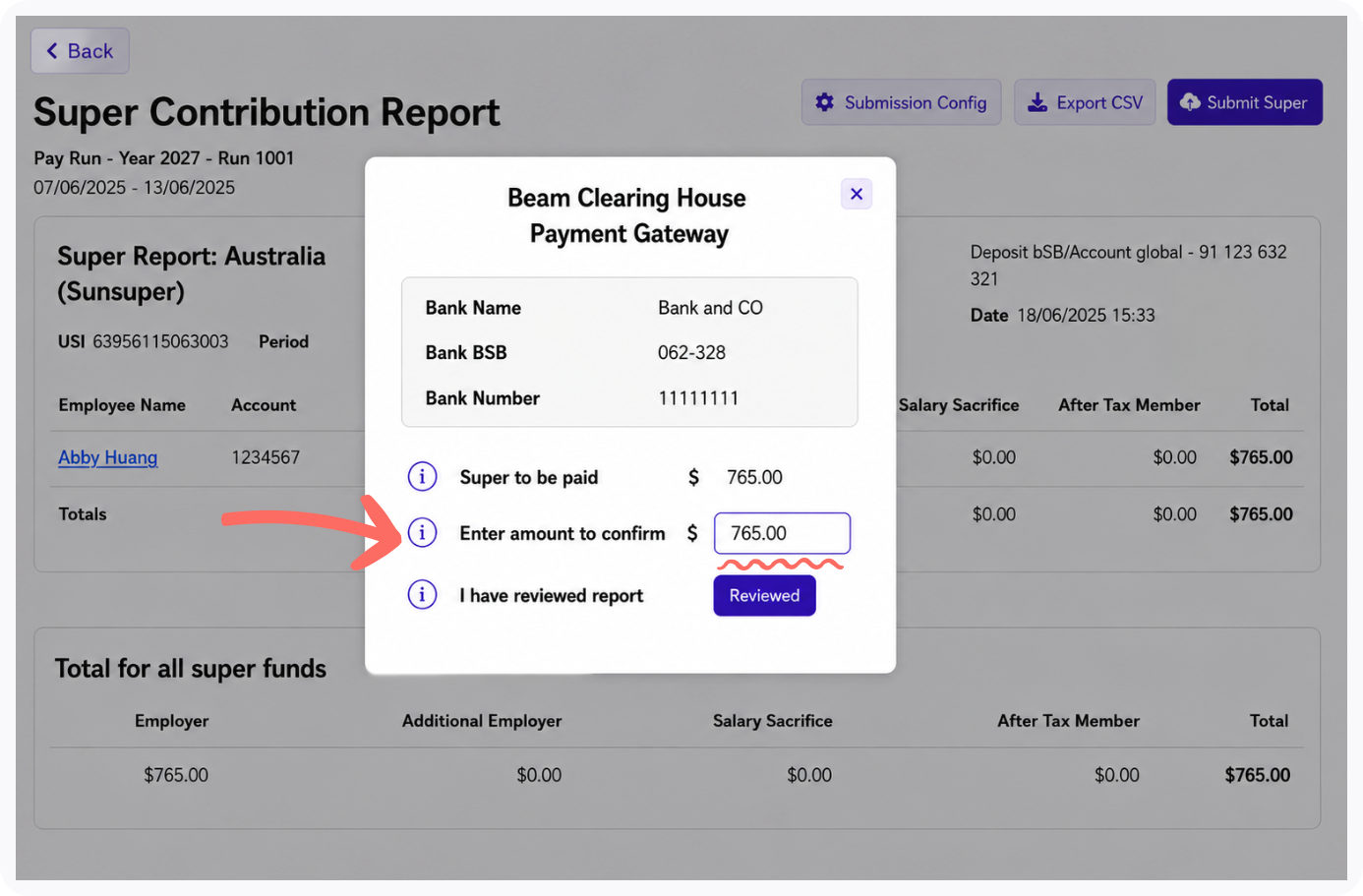Click info icon beside Super to be paid
The image size is (1363, 896).
click(422, 477)
